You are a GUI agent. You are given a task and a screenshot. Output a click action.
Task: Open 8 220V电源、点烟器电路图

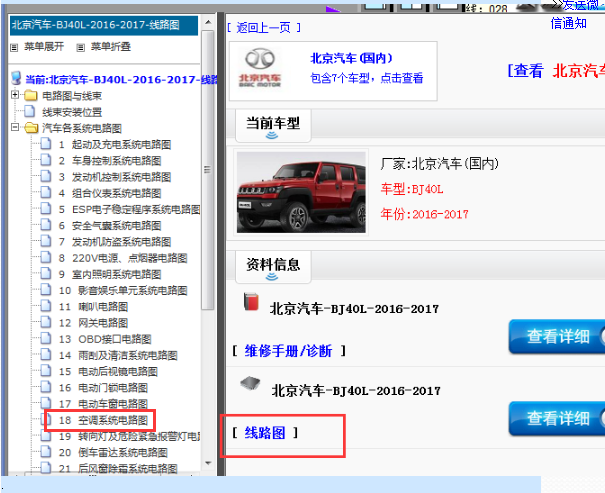123,258
